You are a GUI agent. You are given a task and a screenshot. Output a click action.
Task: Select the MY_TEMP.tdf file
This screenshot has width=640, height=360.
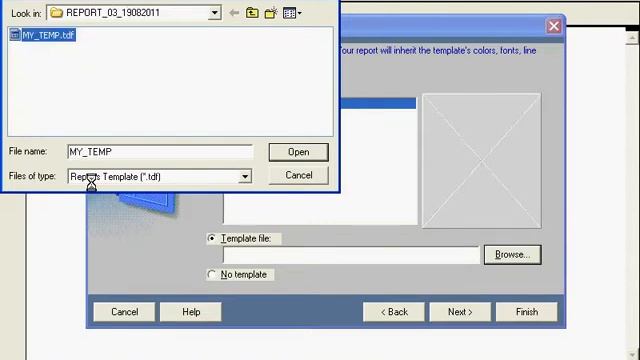[x=42, y=35]
